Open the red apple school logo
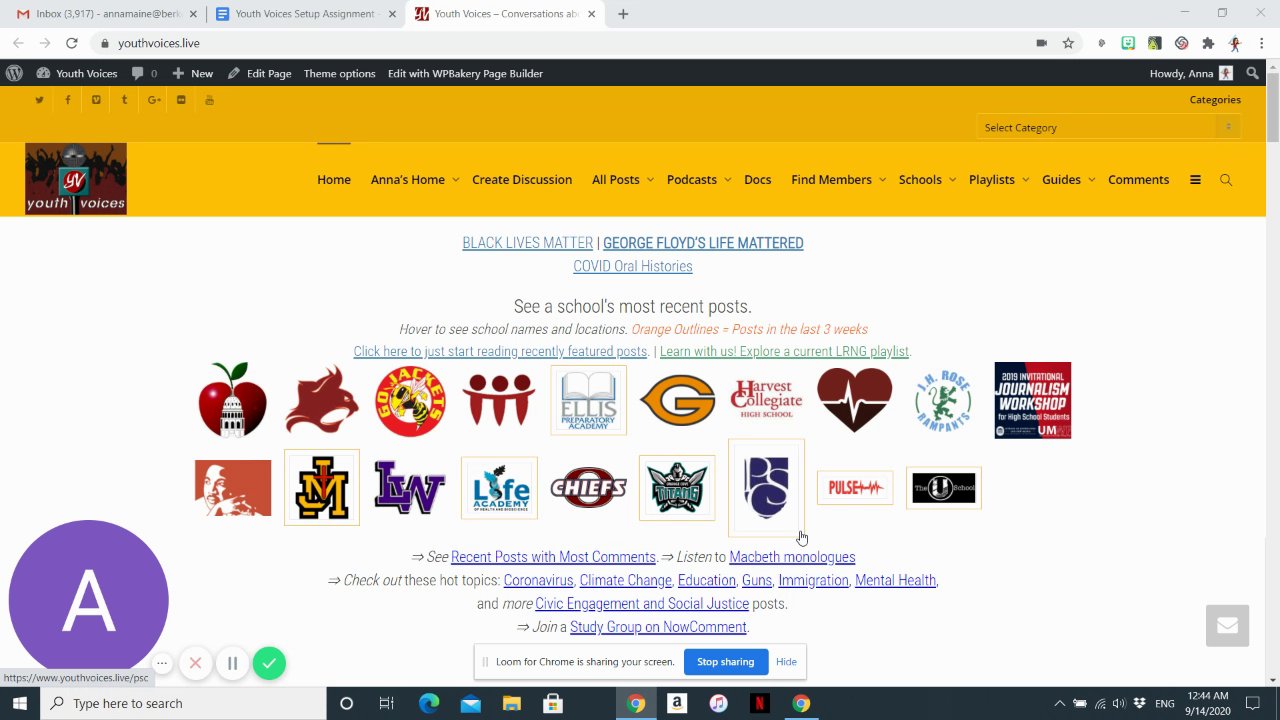Screen dimensions: 1280x720 coord(233,400)
